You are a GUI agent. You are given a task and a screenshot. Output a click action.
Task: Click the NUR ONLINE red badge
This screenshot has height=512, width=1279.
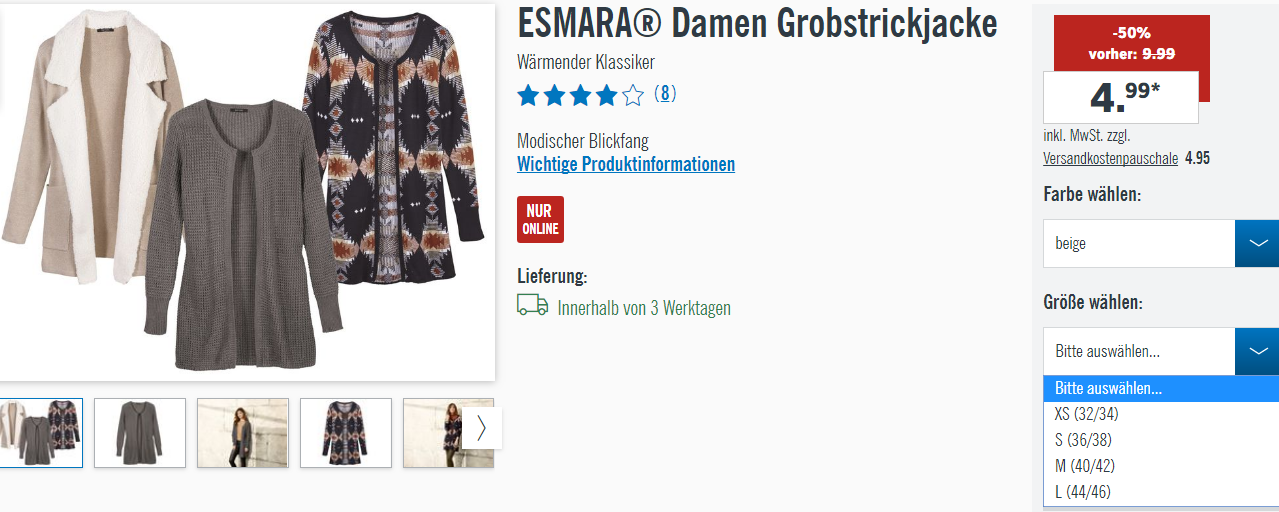(x=540, y=219)
